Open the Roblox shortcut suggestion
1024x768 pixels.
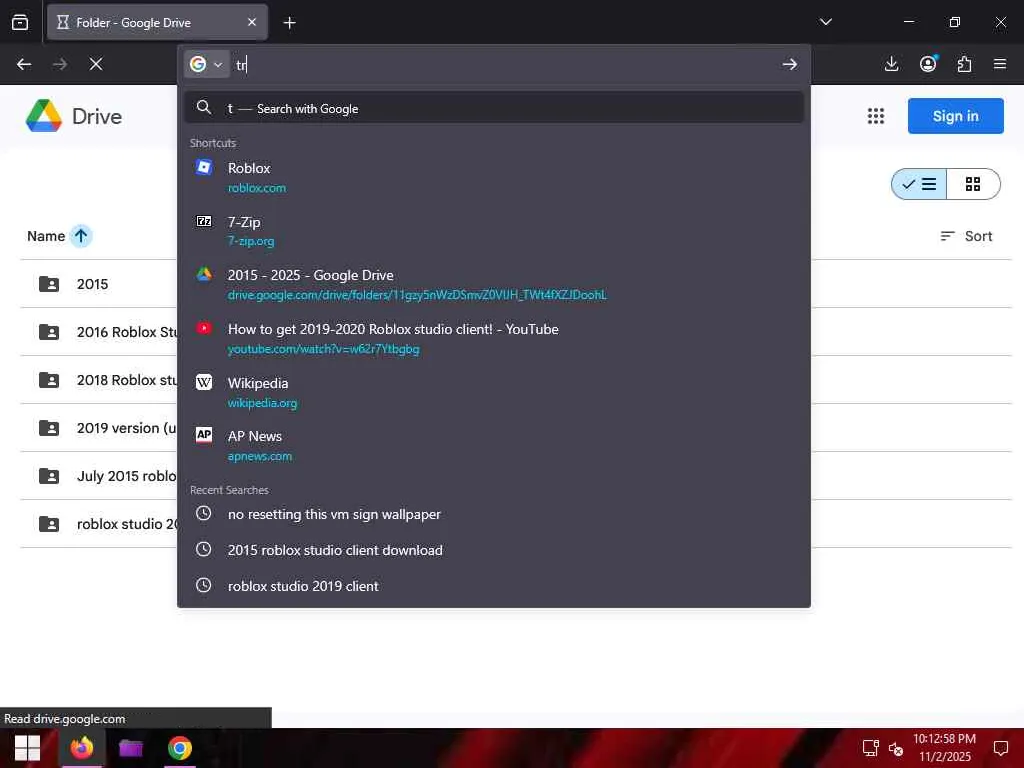[494, 178]
